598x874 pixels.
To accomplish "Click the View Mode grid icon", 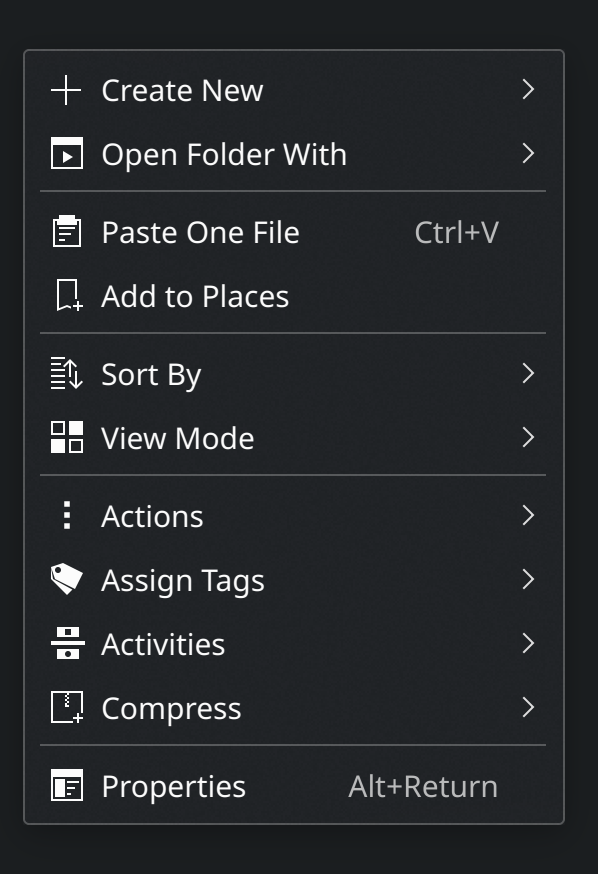I will (67, 437).
